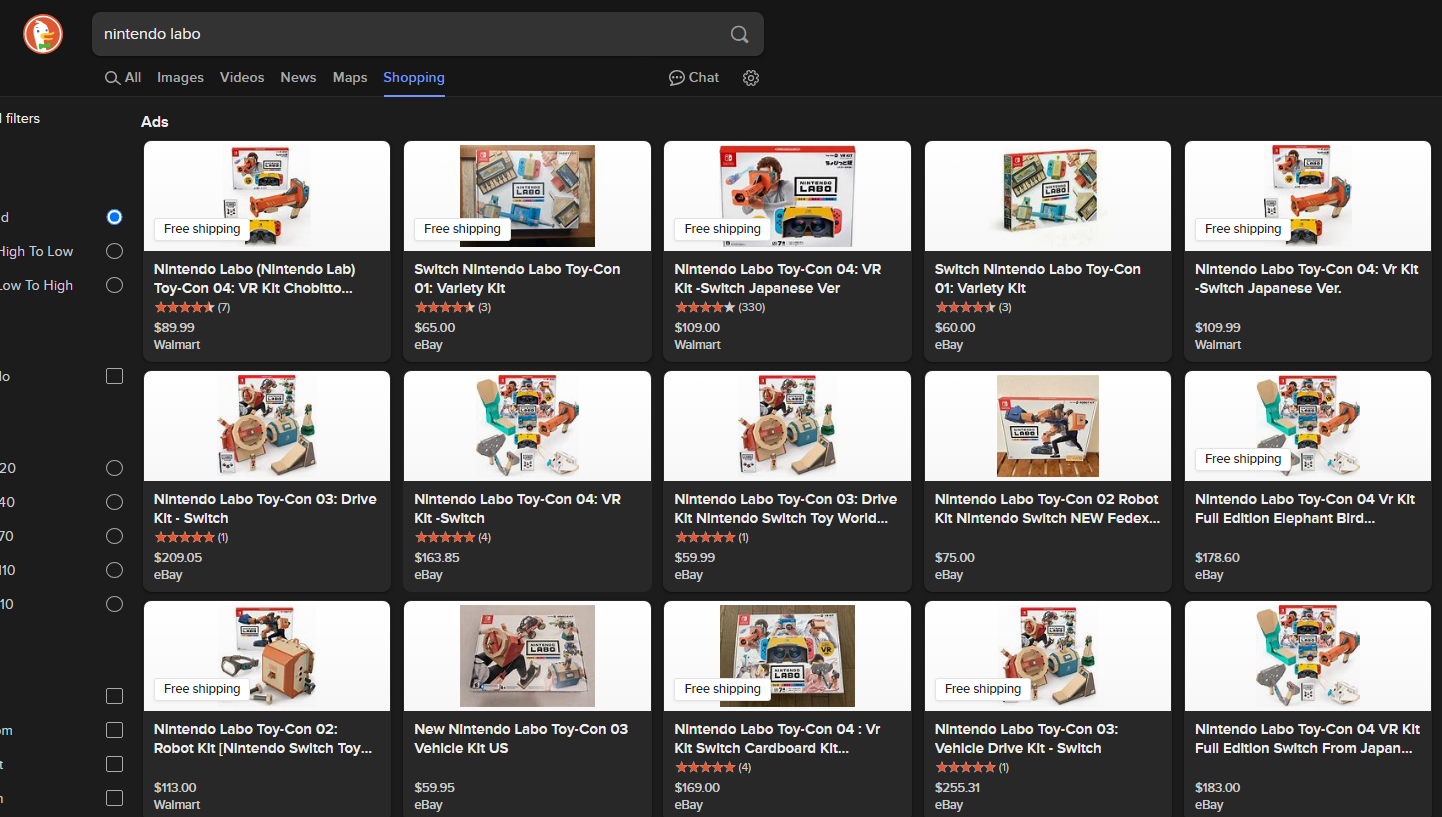Click the 'Ads' heading label
This screenshot has height=817, width=1442.
155,122
